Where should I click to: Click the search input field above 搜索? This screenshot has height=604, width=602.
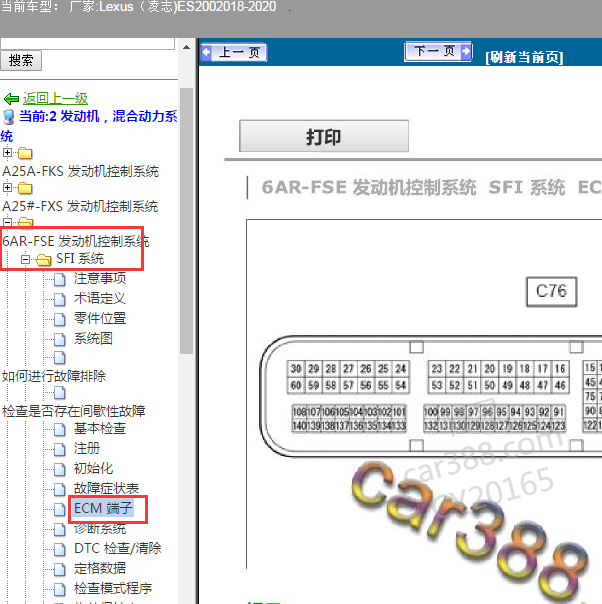87,44
